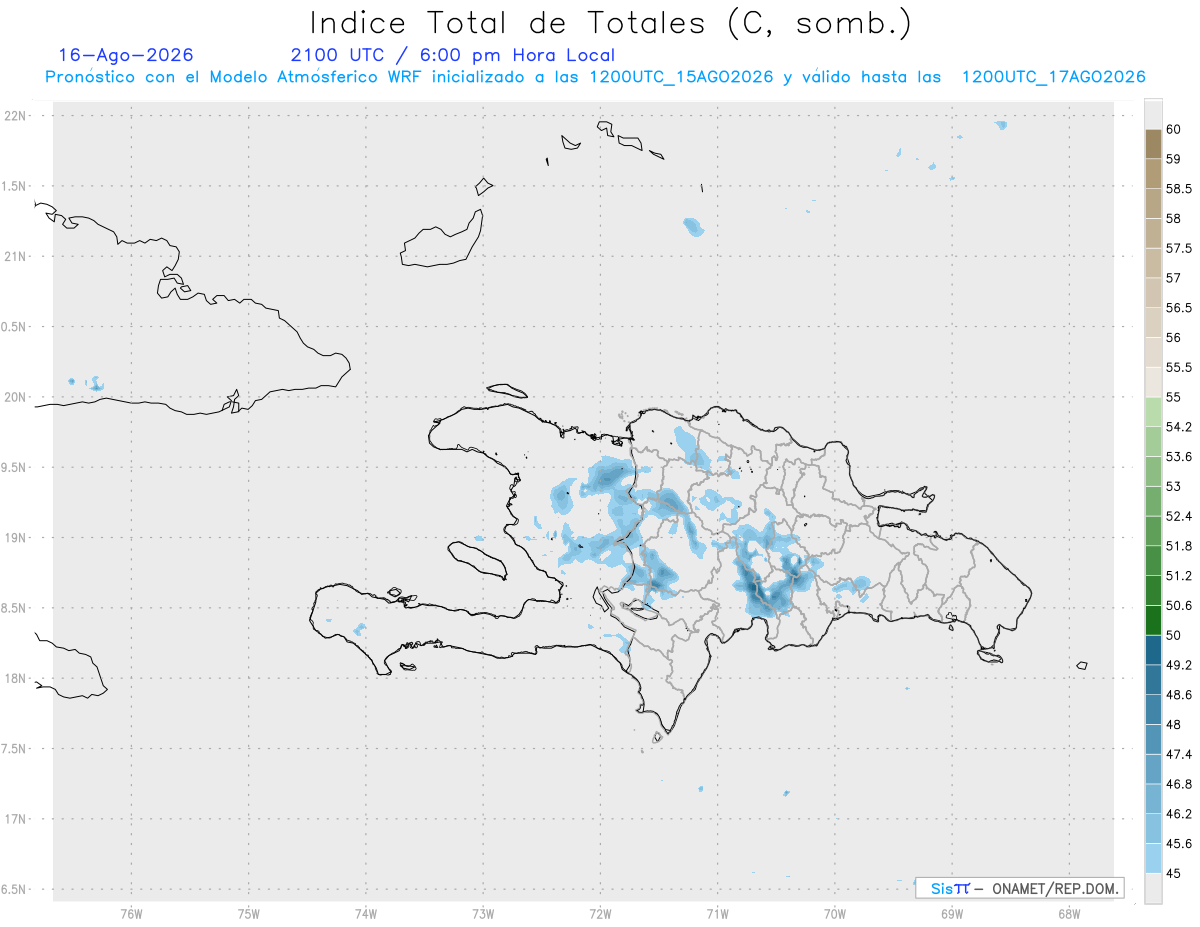Viewport: 1200px width, 927px height.
Task: Pick the dark blue band between 49.2 and 50
Action: coord(1153,650)
